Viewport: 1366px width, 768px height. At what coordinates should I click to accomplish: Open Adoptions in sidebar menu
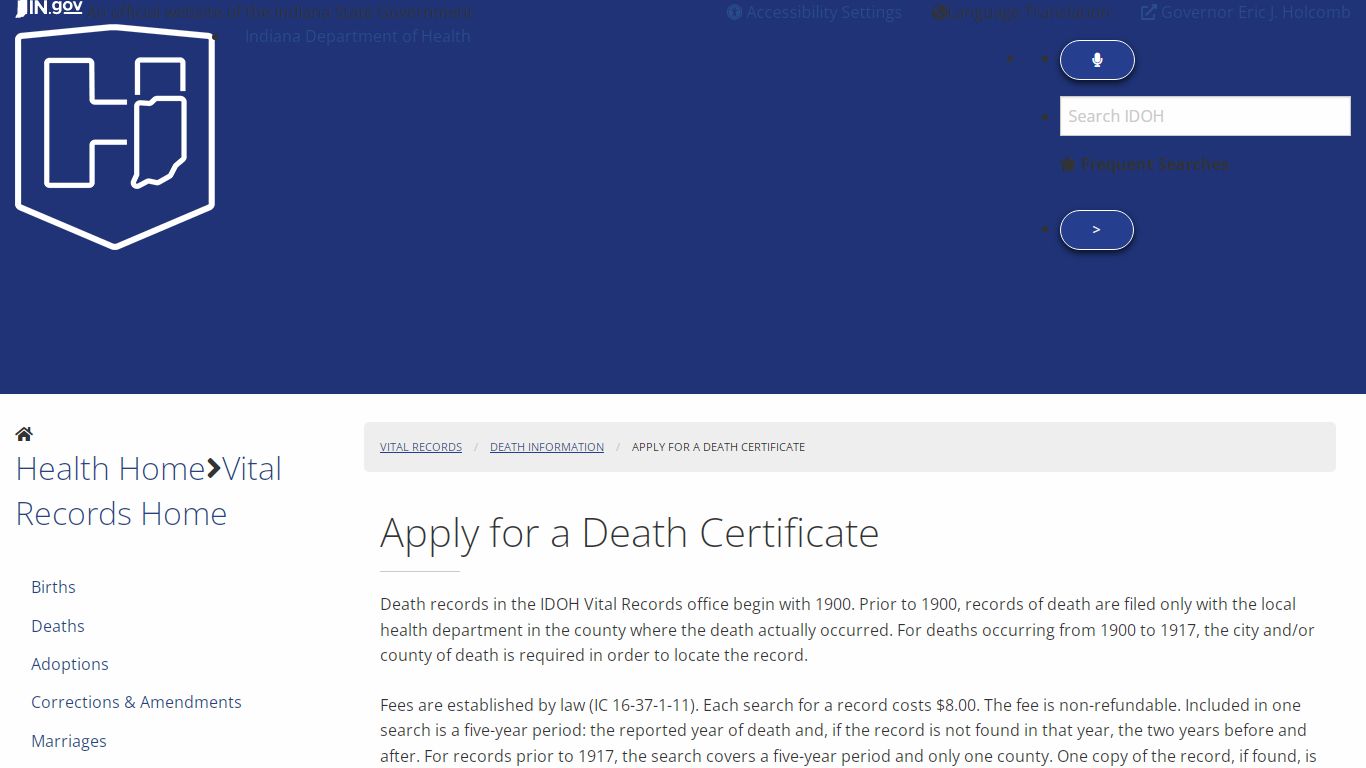click(69, 664)
